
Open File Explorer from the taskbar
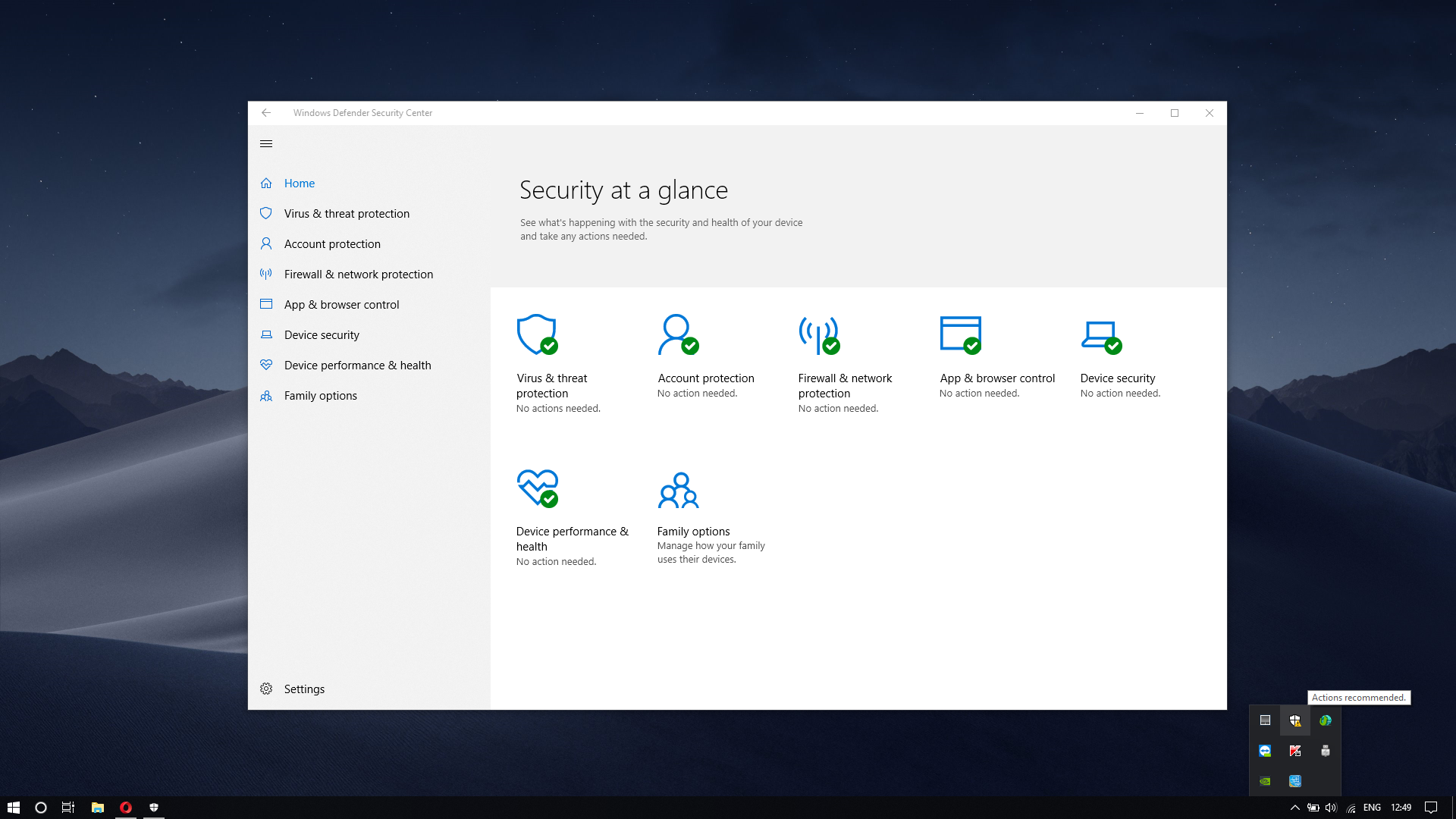pos(98,808)
